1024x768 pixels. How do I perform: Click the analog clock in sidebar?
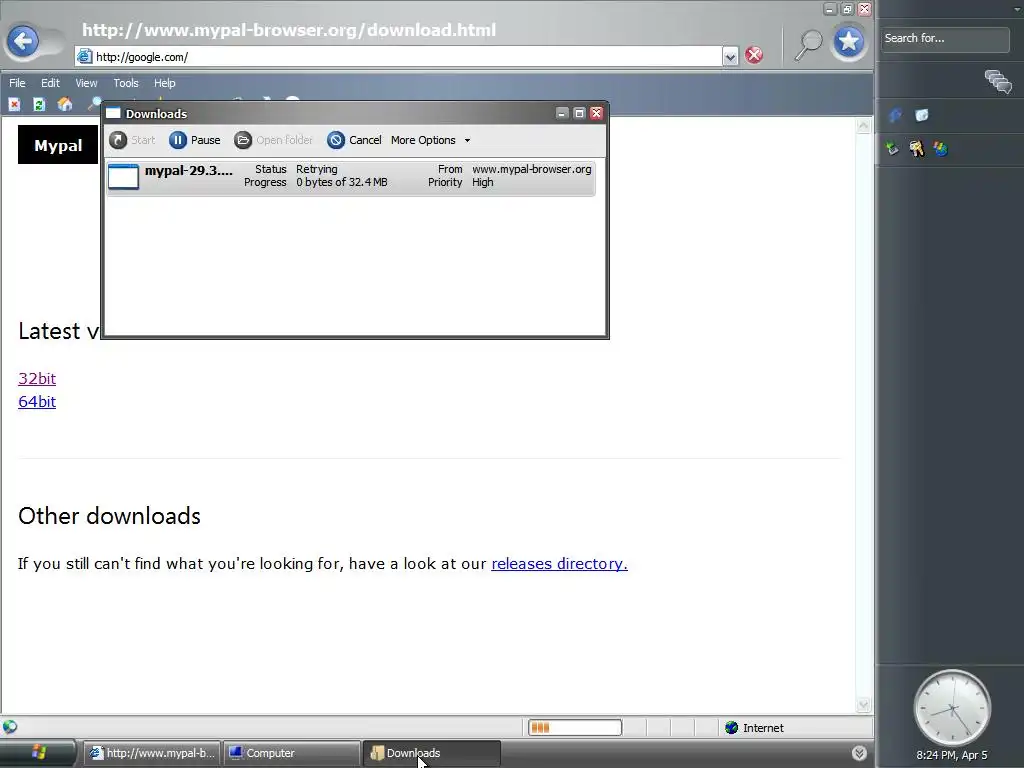pos(952,709)
